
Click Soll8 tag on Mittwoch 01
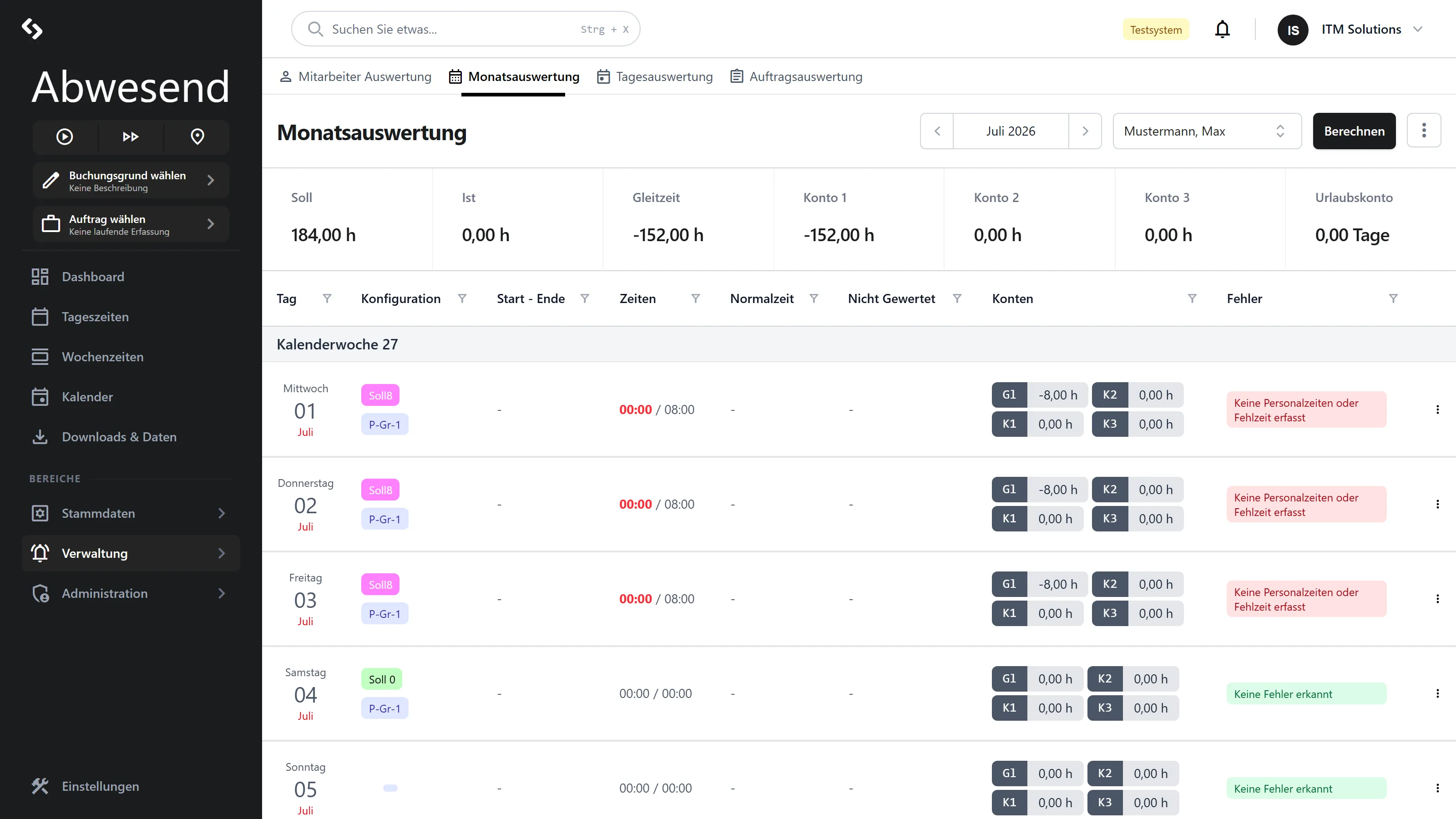point(380,395)
